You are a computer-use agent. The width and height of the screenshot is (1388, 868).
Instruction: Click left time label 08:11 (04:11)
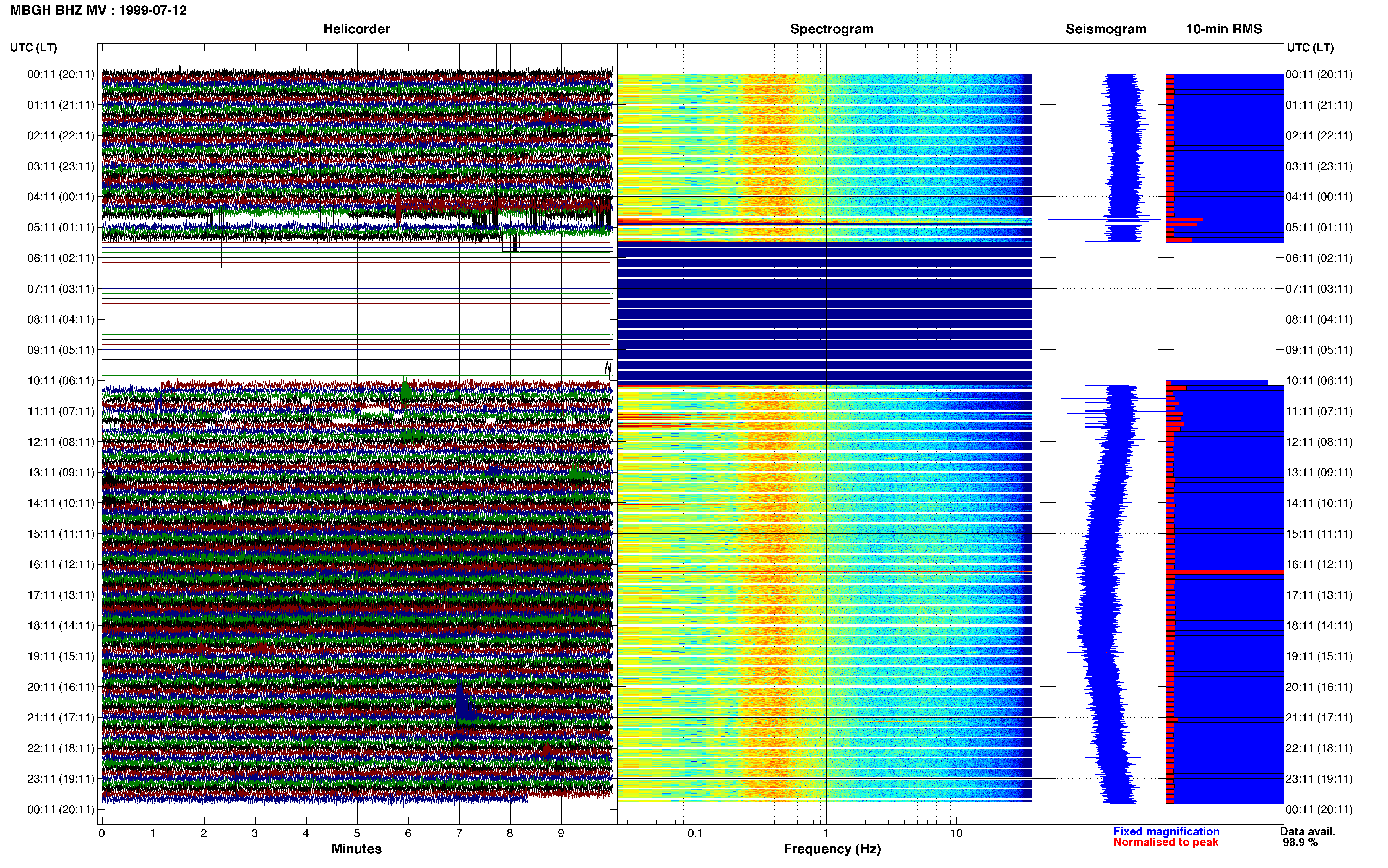[61, 319]
